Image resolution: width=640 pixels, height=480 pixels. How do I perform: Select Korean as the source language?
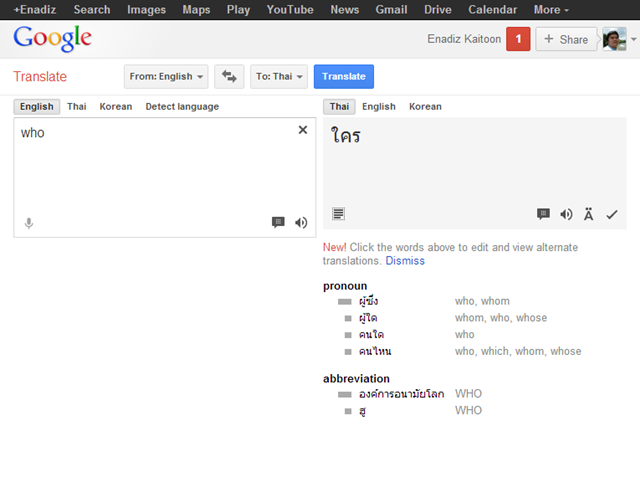116,107
